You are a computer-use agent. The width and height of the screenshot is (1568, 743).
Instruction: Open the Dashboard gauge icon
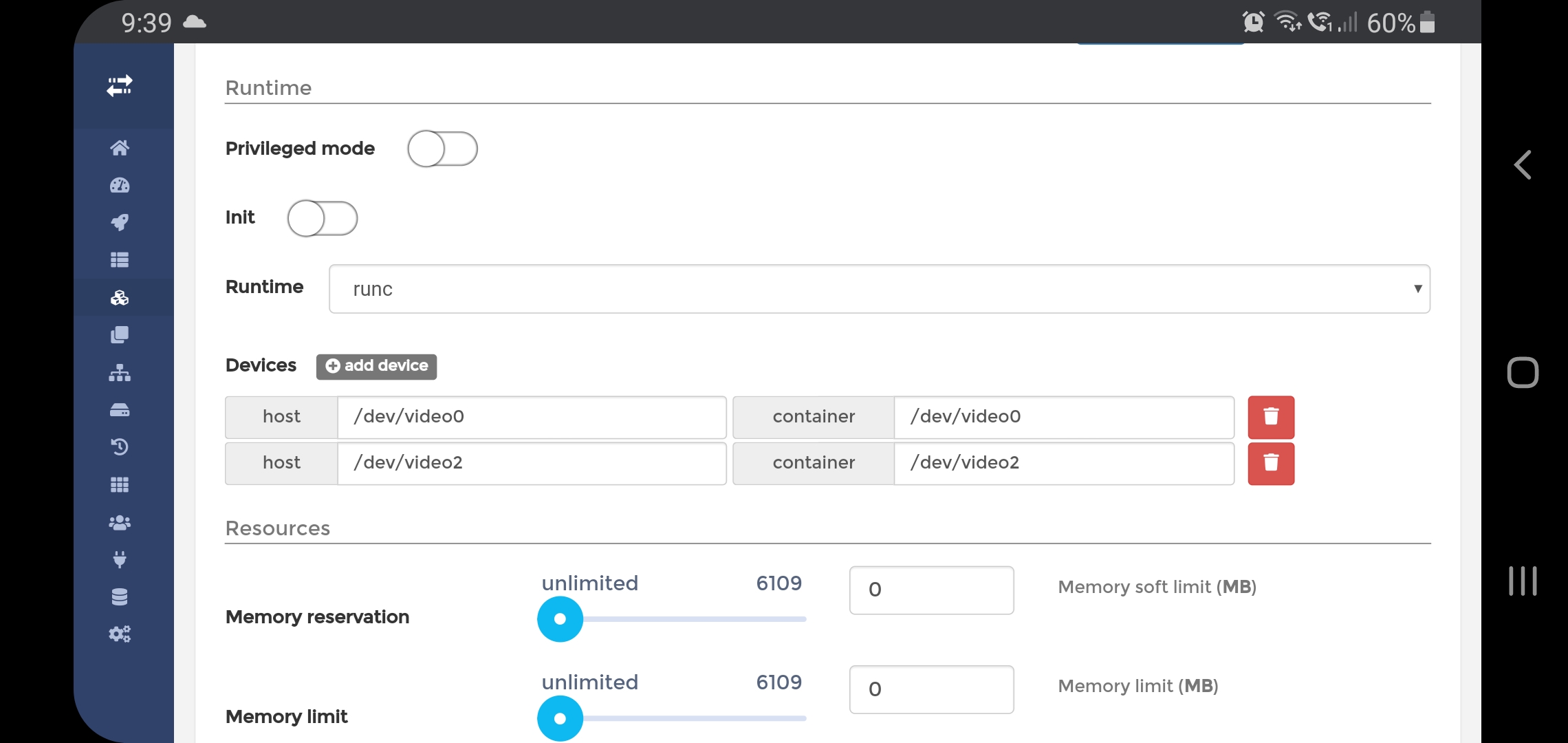[120, 185]
